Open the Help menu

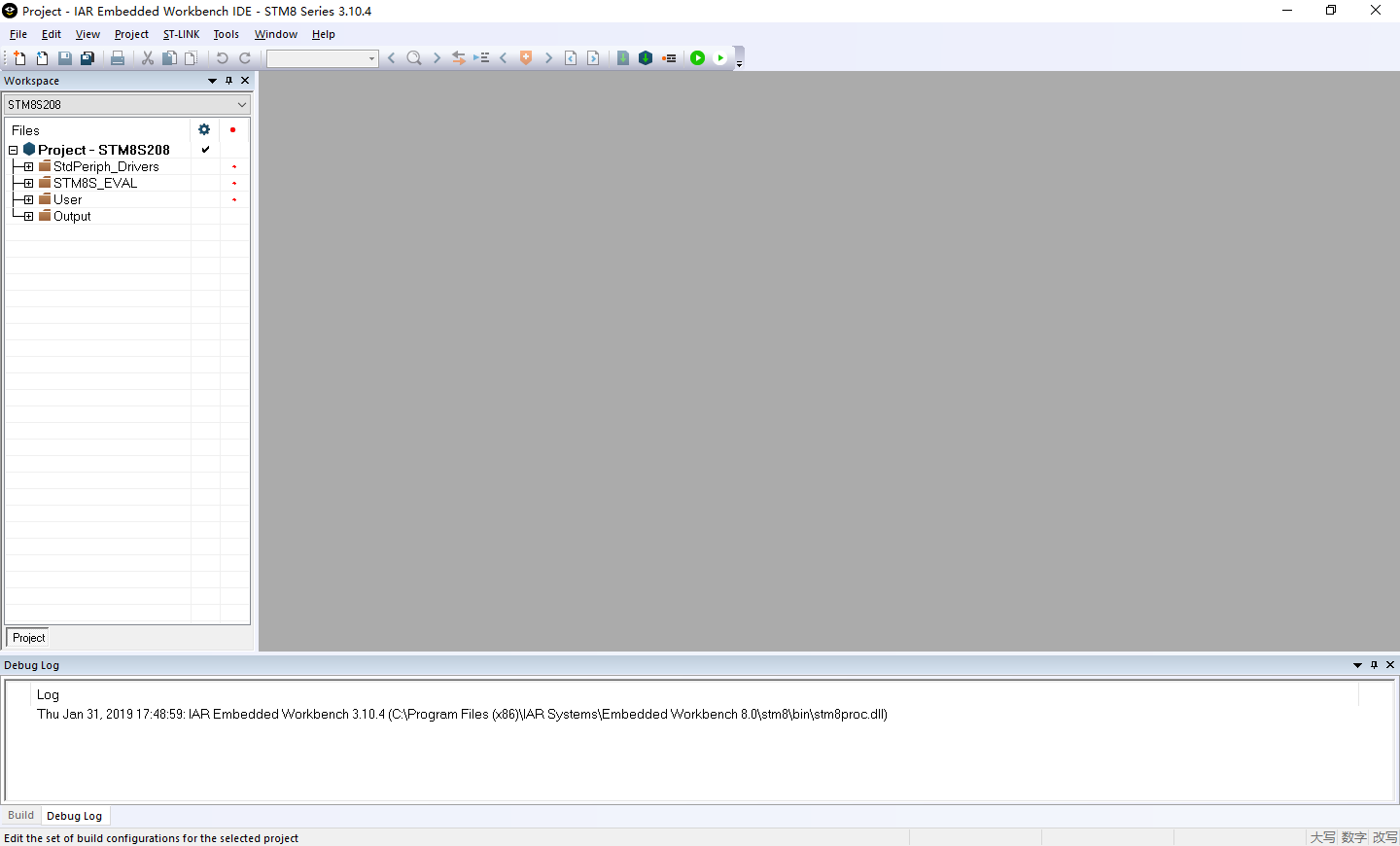pos(324,34)
